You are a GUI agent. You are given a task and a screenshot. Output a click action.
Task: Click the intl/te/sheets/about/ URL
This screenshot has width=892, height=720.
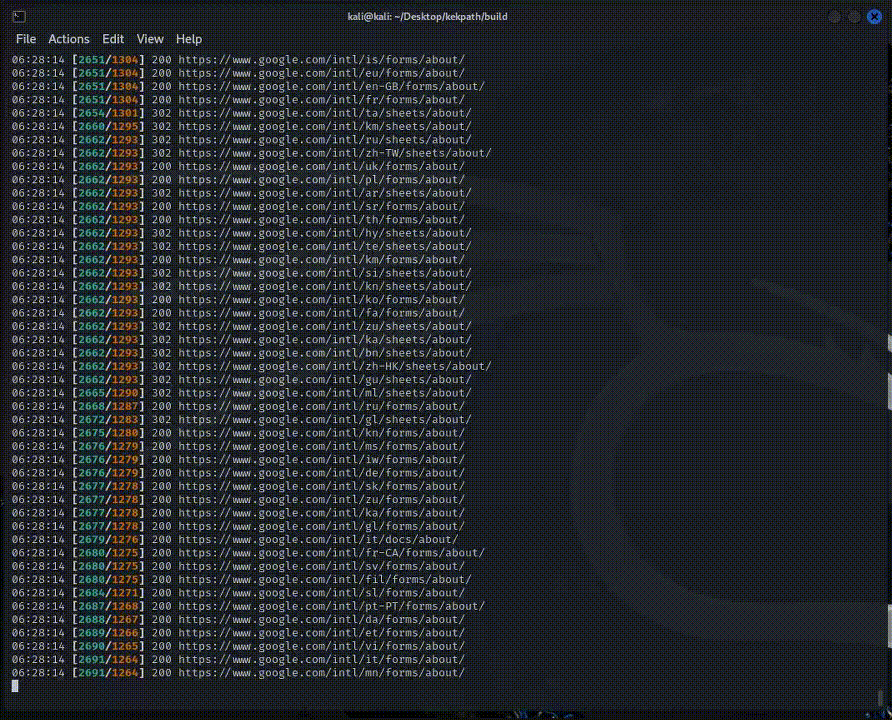pos(325,246)
